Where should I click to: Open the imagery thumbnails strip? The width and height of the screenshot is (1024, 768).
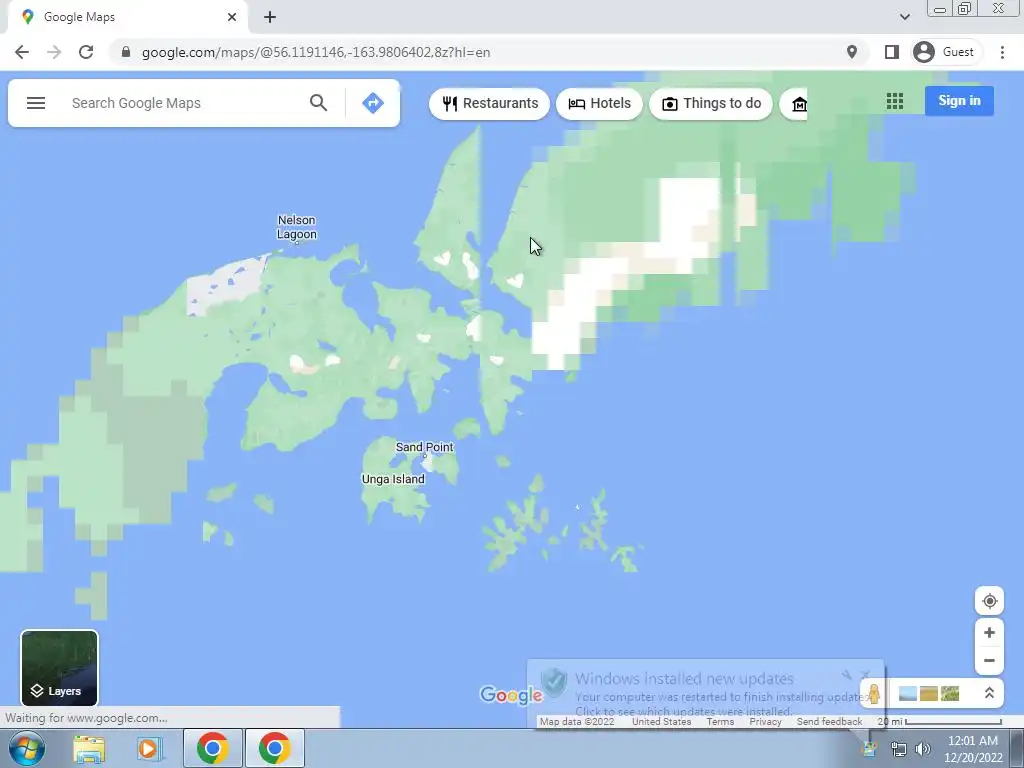(x=929, y=693)
